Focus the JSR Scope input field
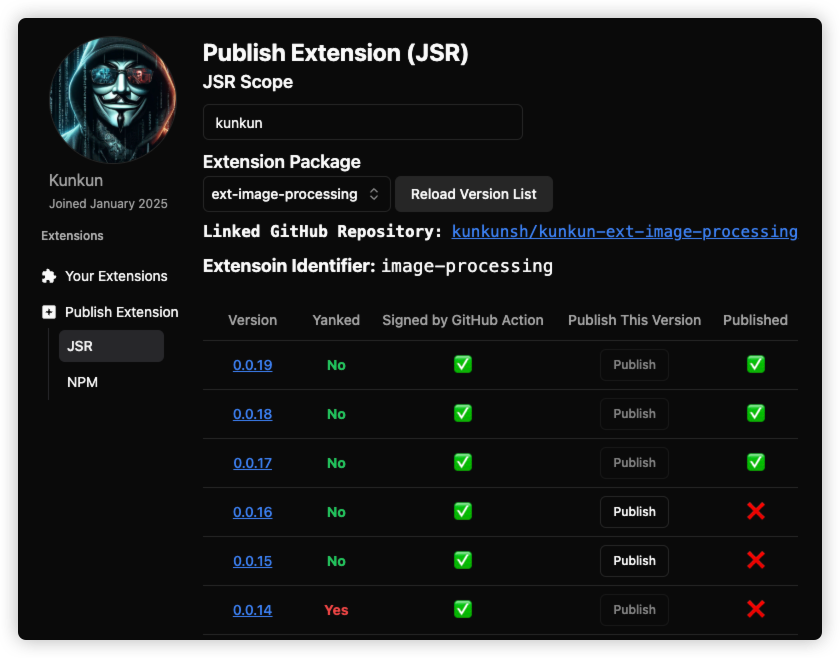This screenshot has width=840, height=658. pos(362,123)
